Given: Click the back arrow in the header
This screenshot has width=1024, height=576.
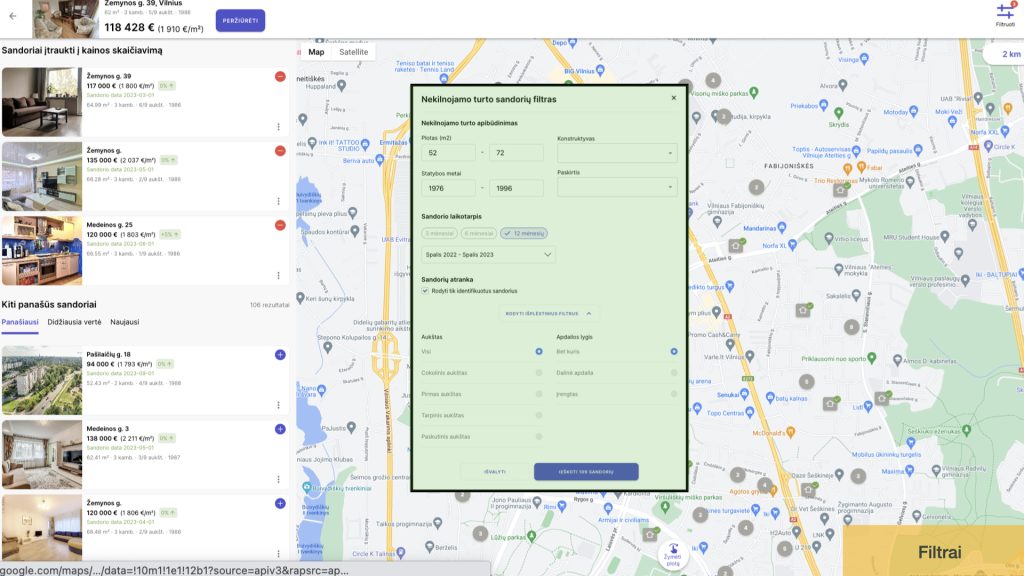Looking at the screenshot, I should (x=12, y=16).
